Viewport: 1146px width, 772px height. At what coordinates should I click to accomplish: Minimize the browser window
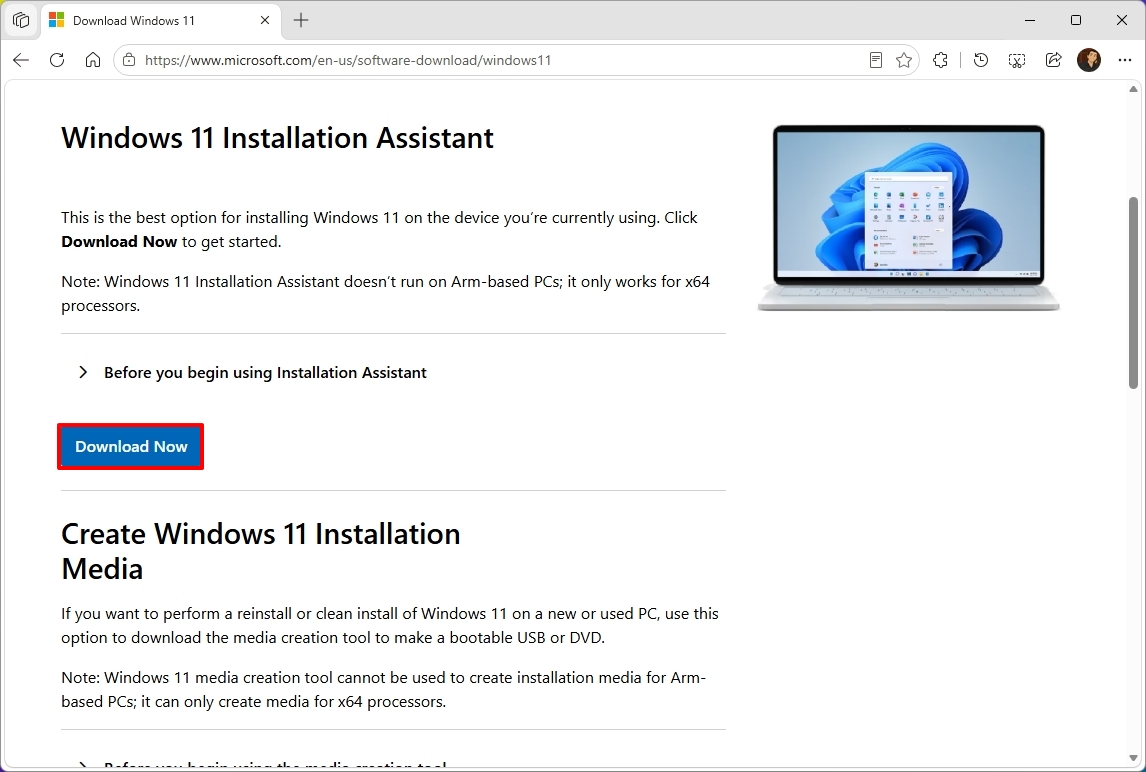(1030, 20)
